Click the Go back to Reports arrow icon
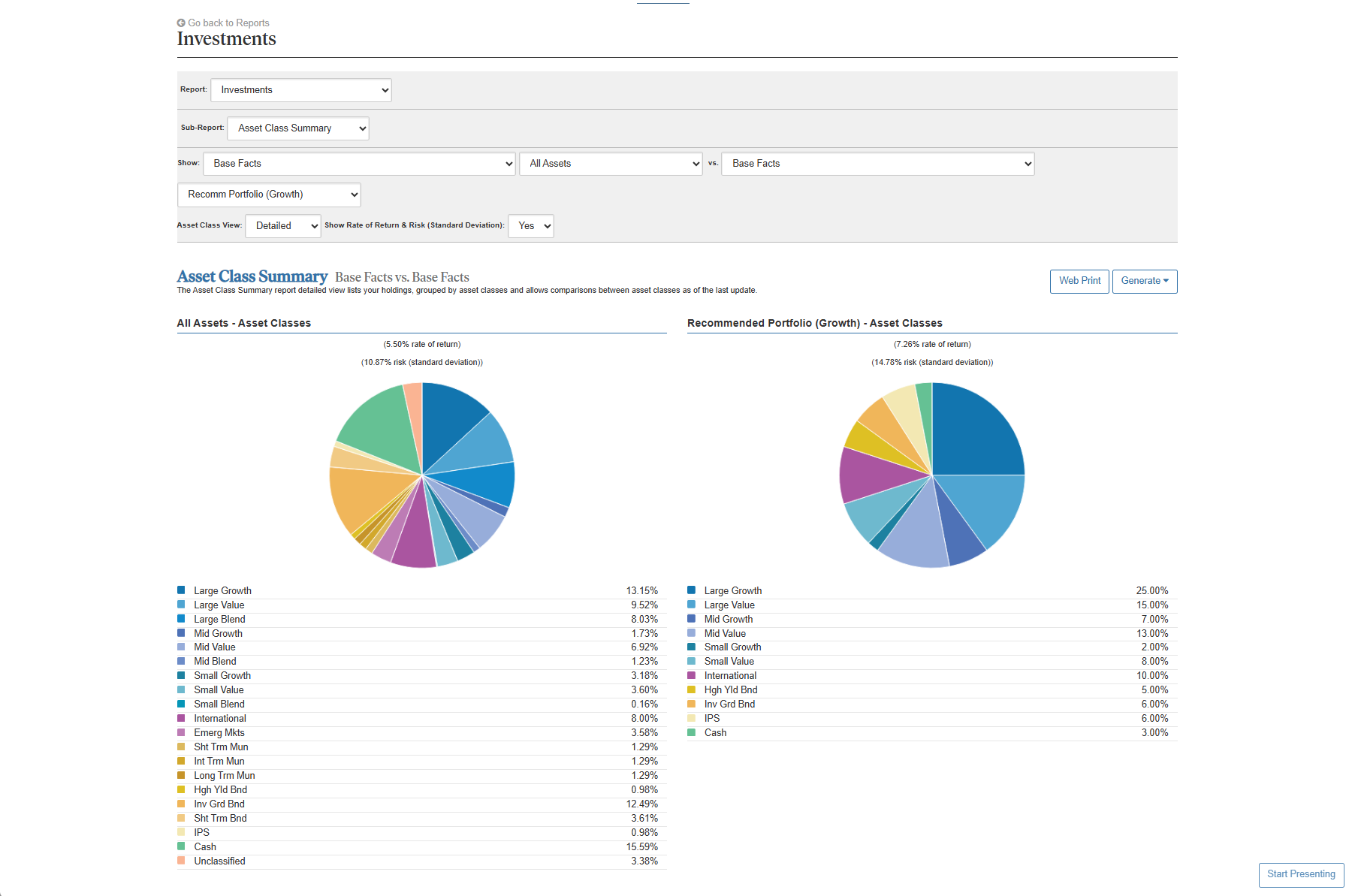This screenshot has height=896, width=1349. (x=181, y=23)
